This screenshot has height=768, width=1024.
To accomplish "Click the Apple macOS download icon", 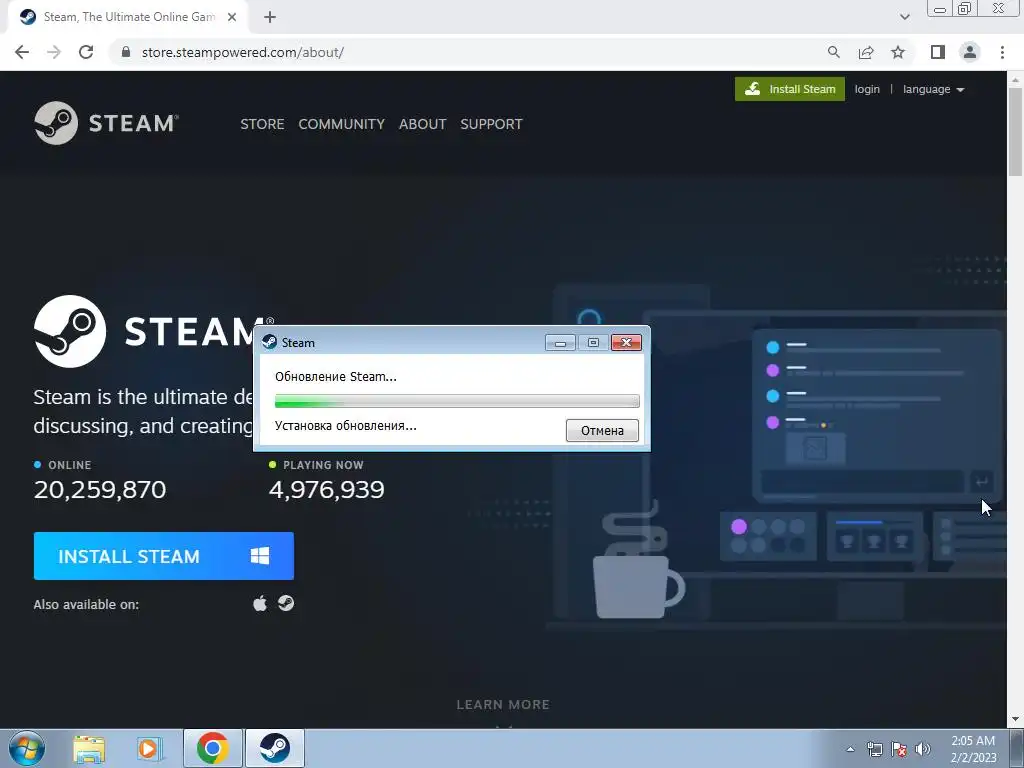I will point(260,603).
